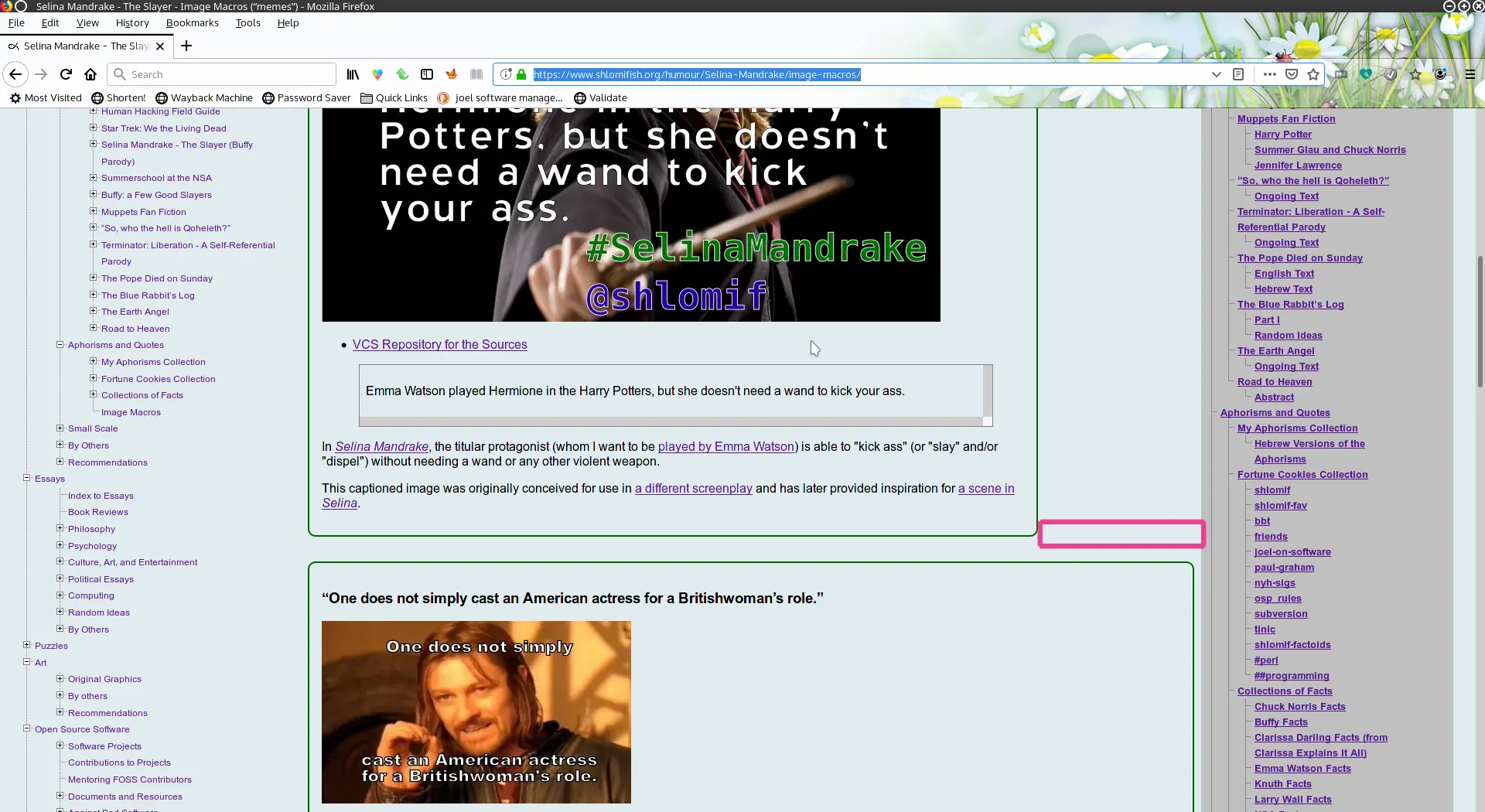The image size is (1485, 812).
Task: Expand the Fortune Cookies Collection node
Action: tap(93, 378)
